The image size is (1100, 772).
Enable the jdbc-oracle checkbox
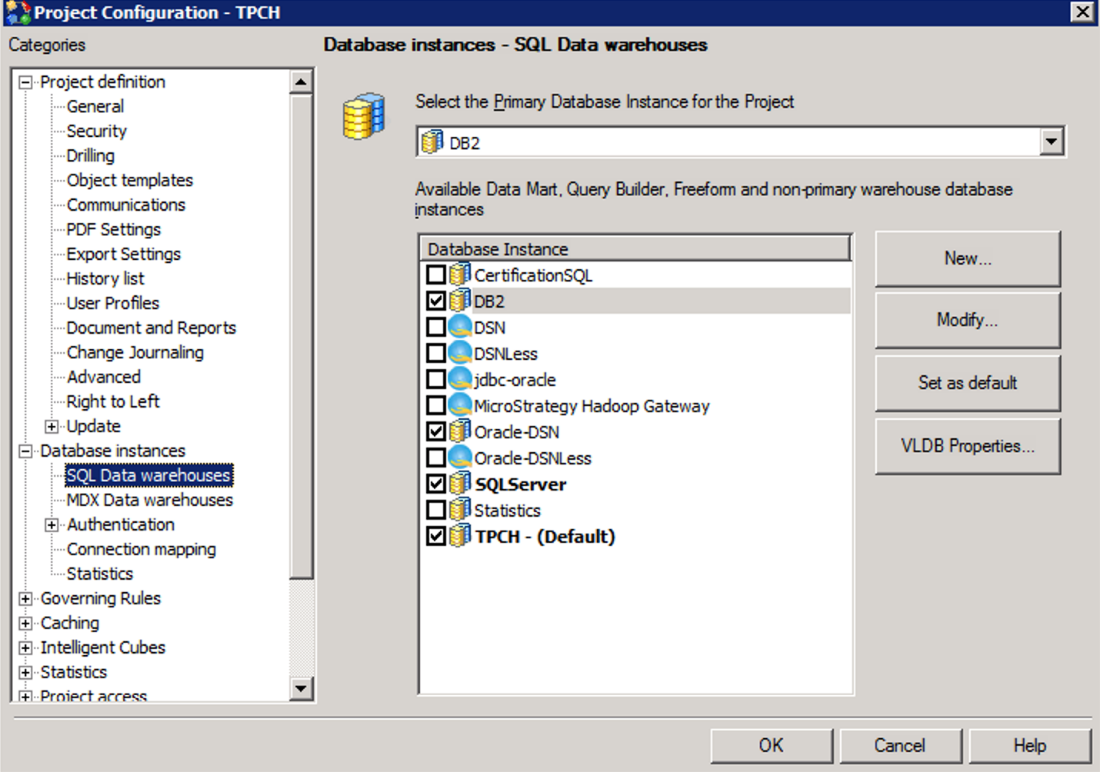pos(436,379)
